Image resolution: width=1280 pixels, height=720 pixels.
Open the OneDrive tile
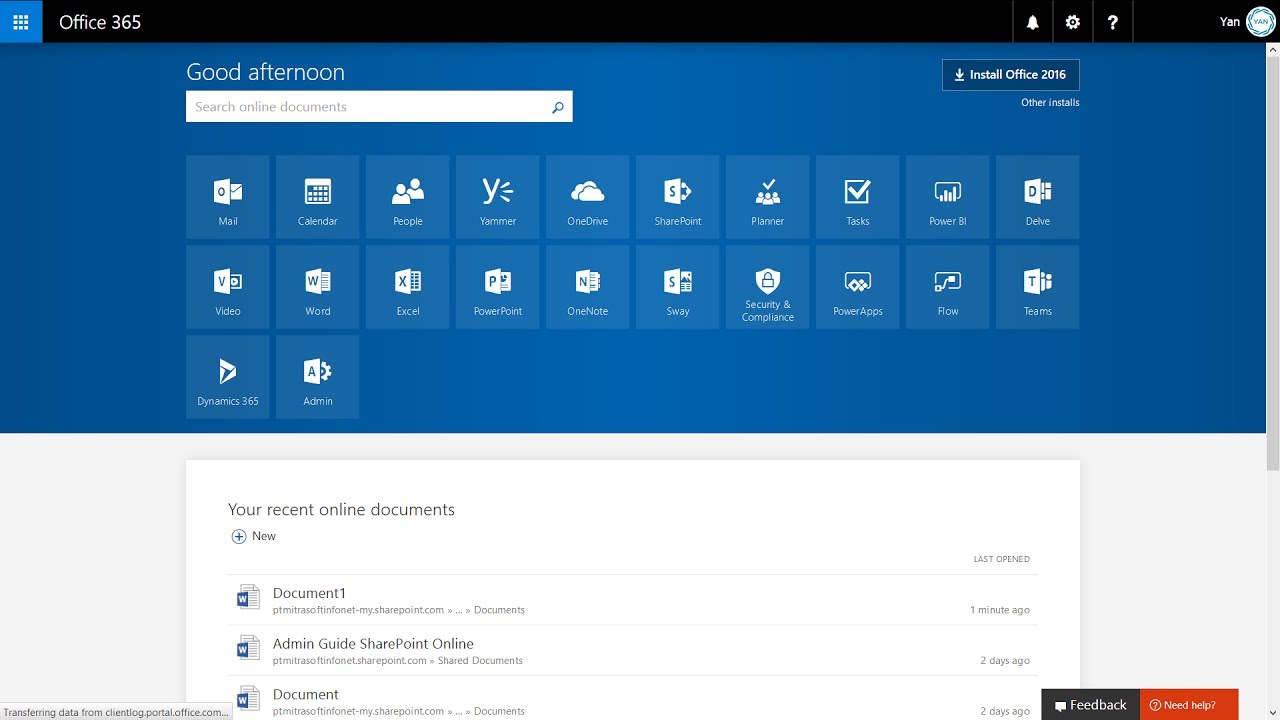click(x=588, y=197)
